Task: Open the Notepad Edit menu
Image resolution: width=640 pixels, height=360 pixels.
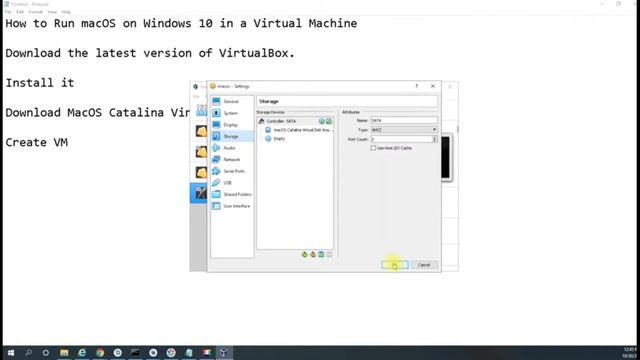Action: tap(20, 12)
